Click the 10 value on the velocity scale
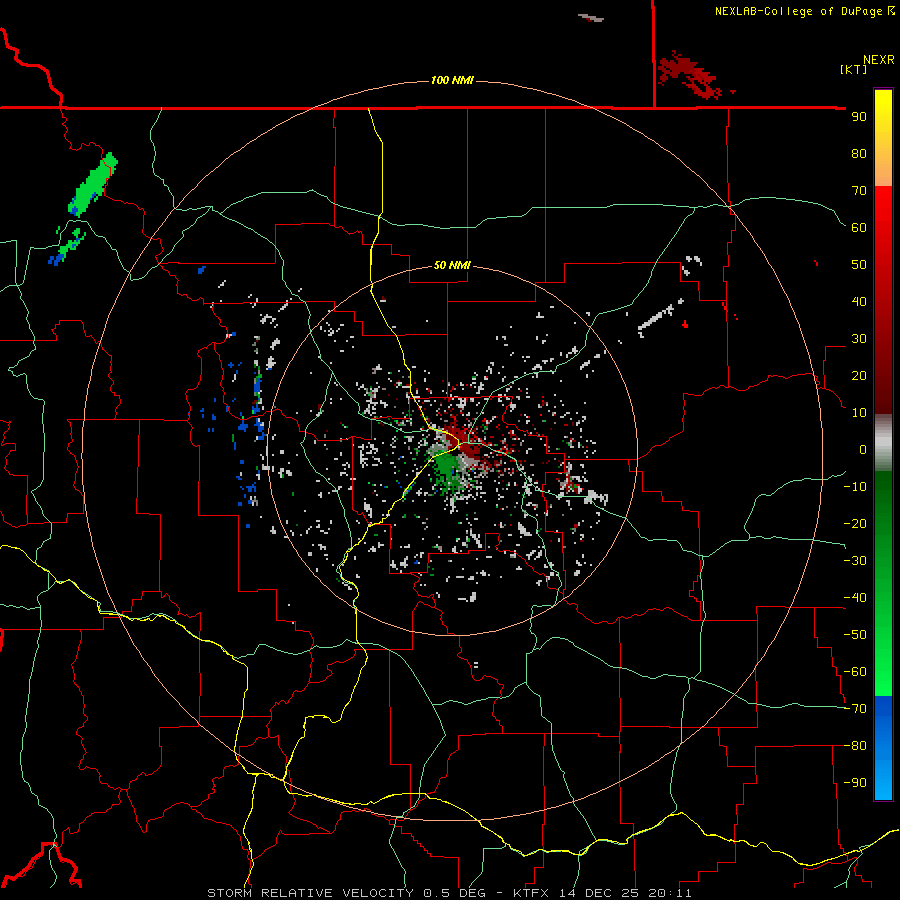 pos(859,413)
